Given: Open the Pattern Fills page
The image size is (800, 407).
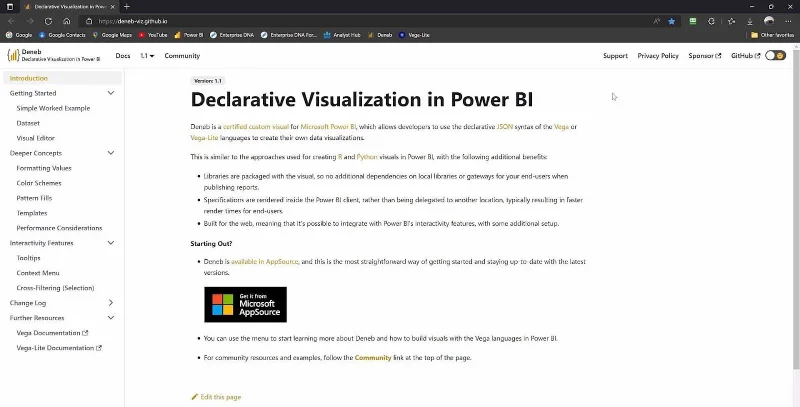Looking at the screenshot, I should tap(34, 198).
